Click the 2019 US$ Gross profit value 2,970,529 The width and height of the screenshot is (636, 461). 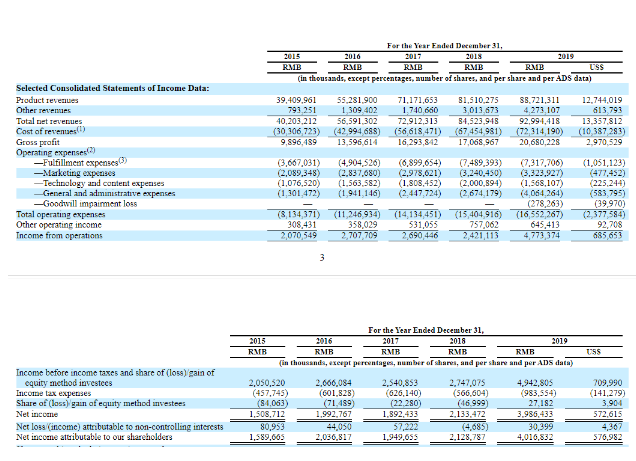click(604, 142)
